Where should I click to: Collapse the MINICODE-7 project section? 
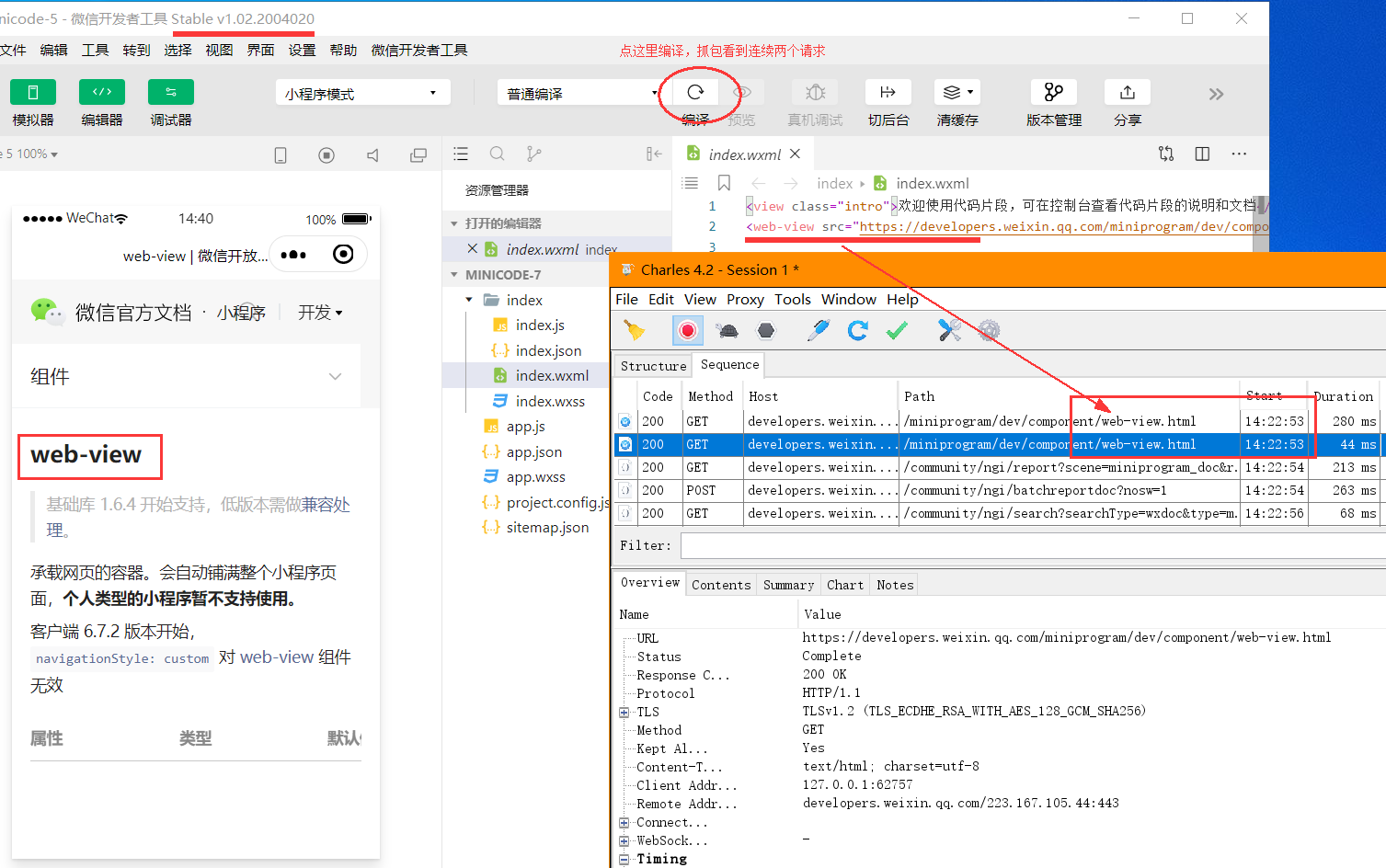coord(454,275)
